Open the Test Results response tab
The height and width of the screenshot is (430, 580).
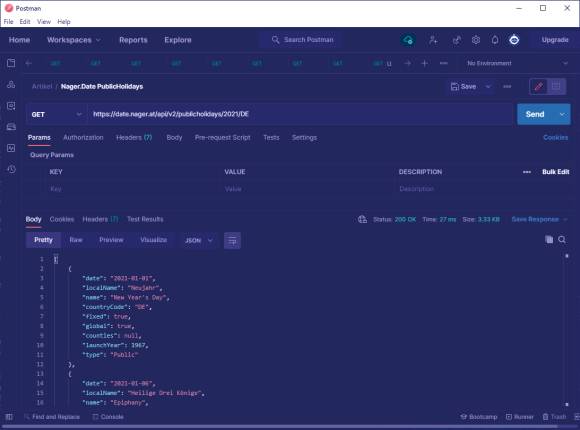(145, 219)
